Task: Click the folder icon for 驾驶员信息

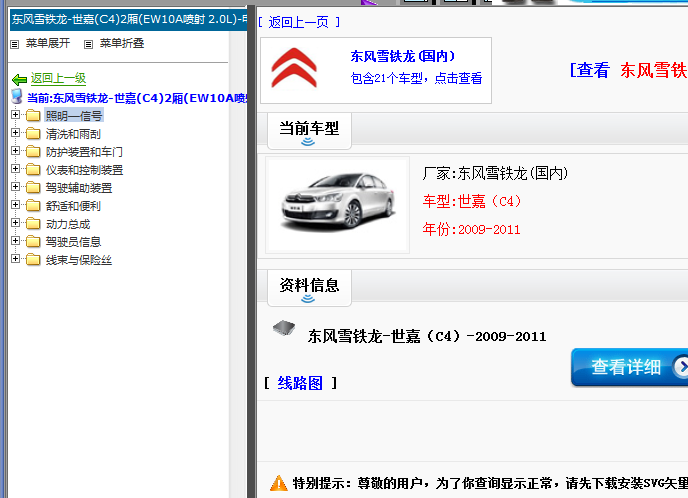Action: (33, 242)
